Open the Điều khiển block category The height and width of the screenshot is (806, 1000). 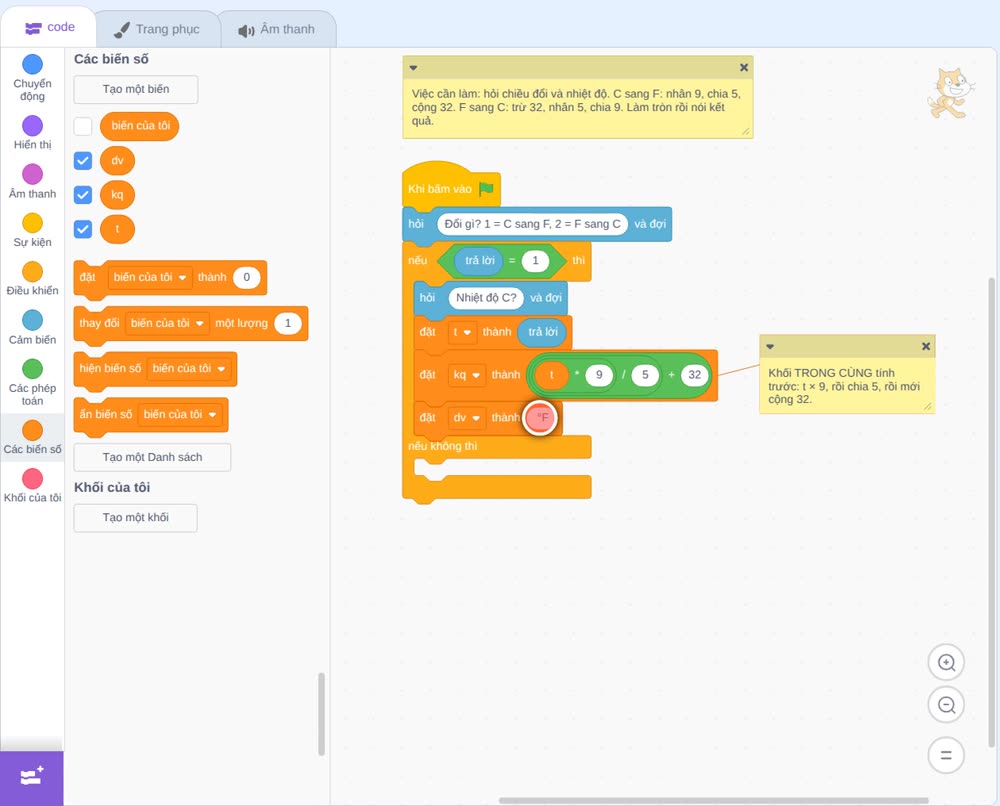coord(33,279)
